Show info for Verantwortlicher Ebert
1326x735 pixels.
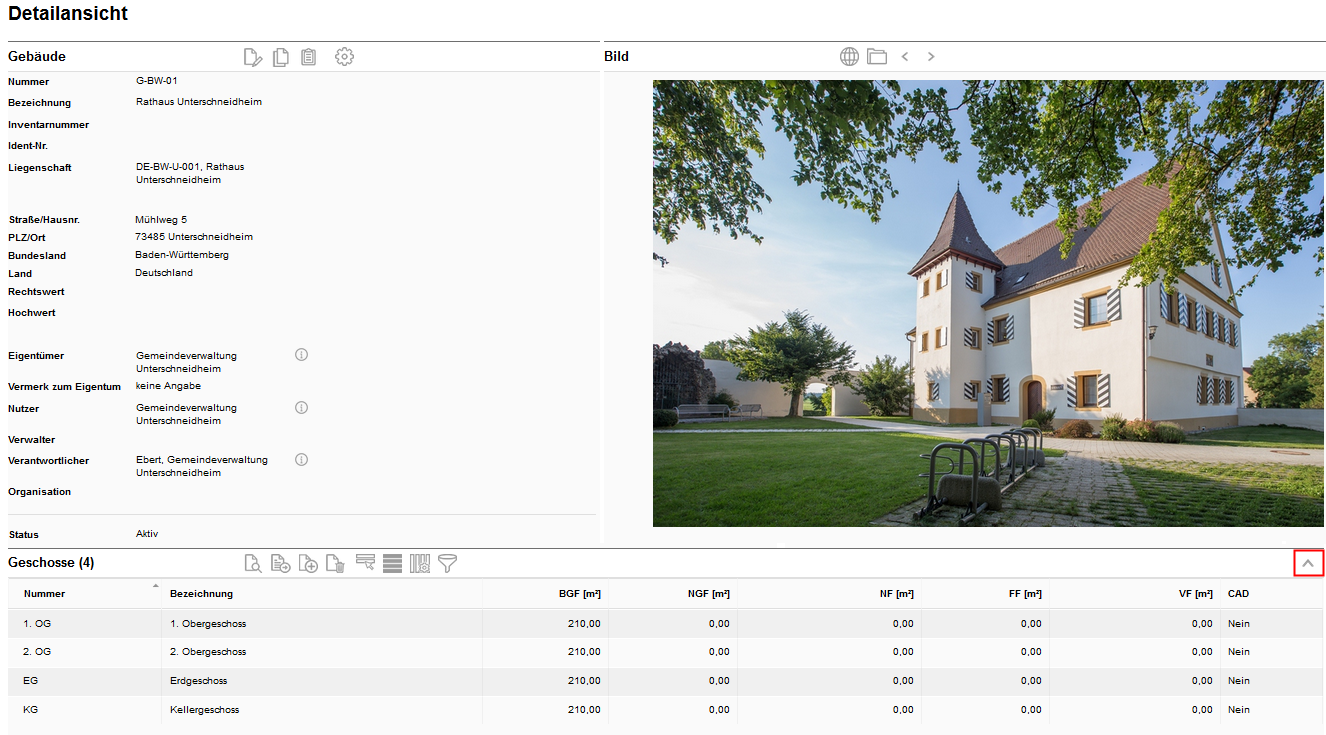pyautogui.click(x=301, y=460)
